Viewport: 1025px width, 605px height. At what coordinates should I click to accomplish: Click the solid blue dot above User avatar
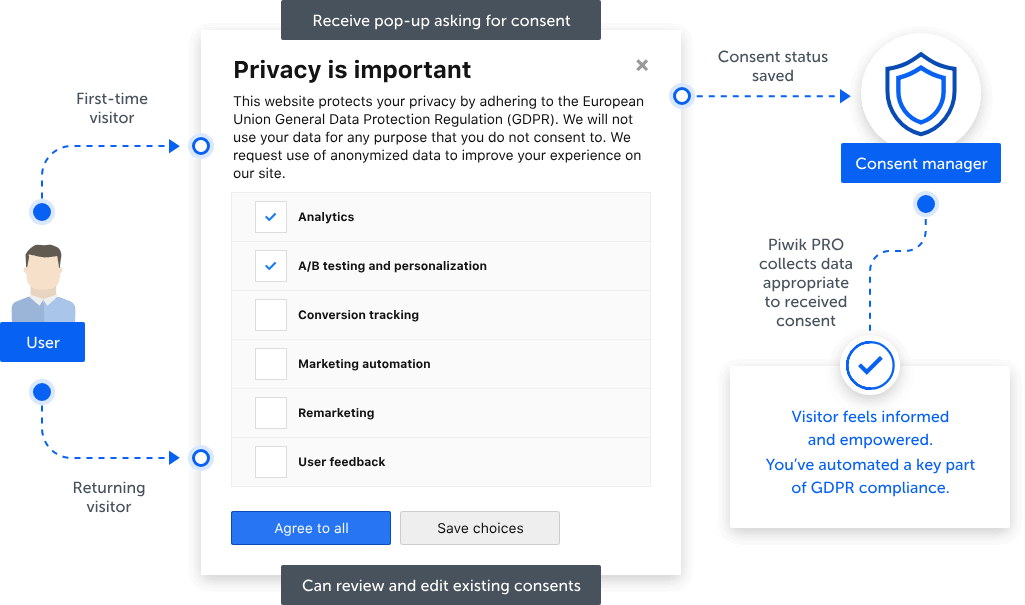42,212
